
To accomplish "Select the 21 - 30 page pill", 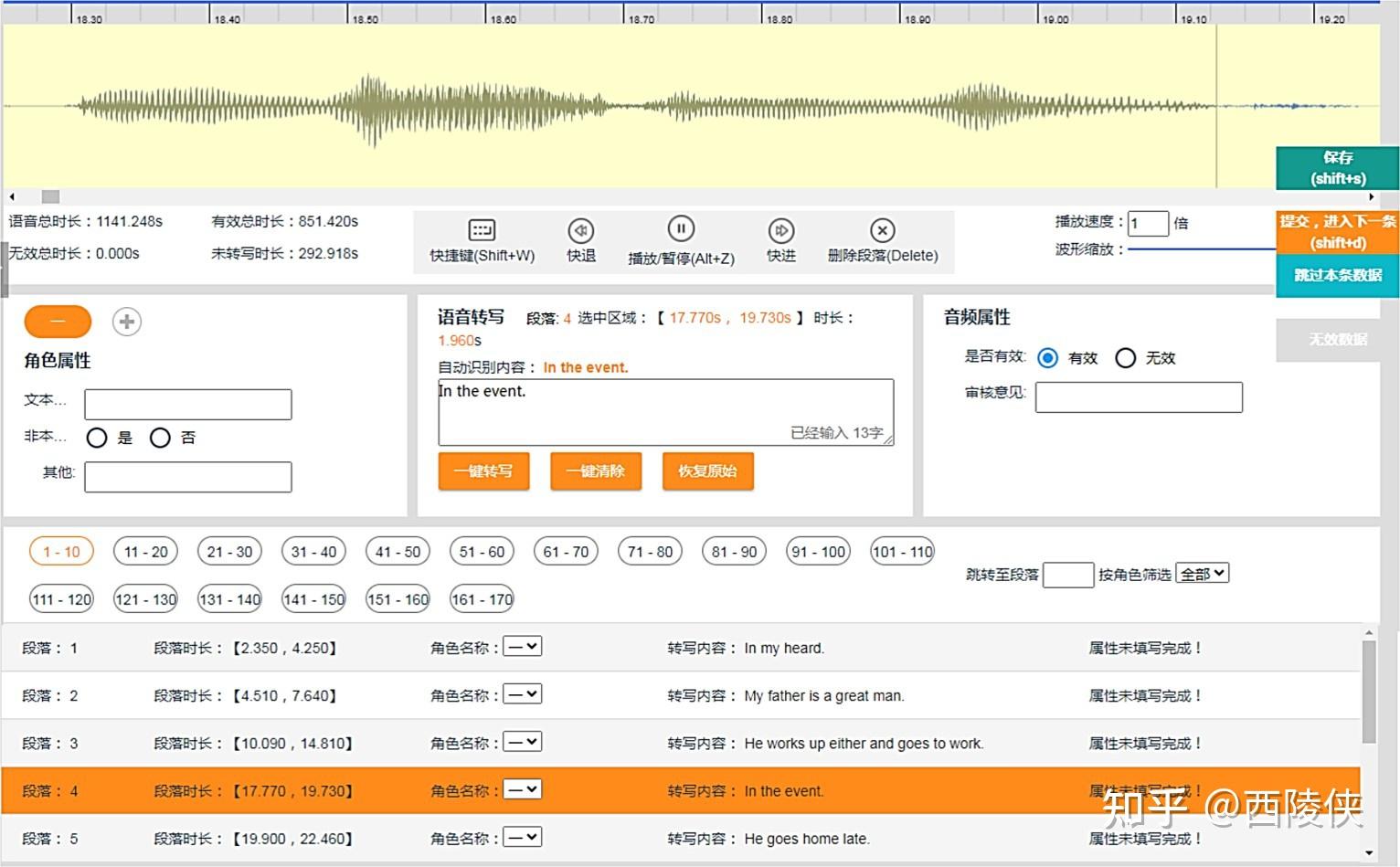I will click(x=229, y=552).
